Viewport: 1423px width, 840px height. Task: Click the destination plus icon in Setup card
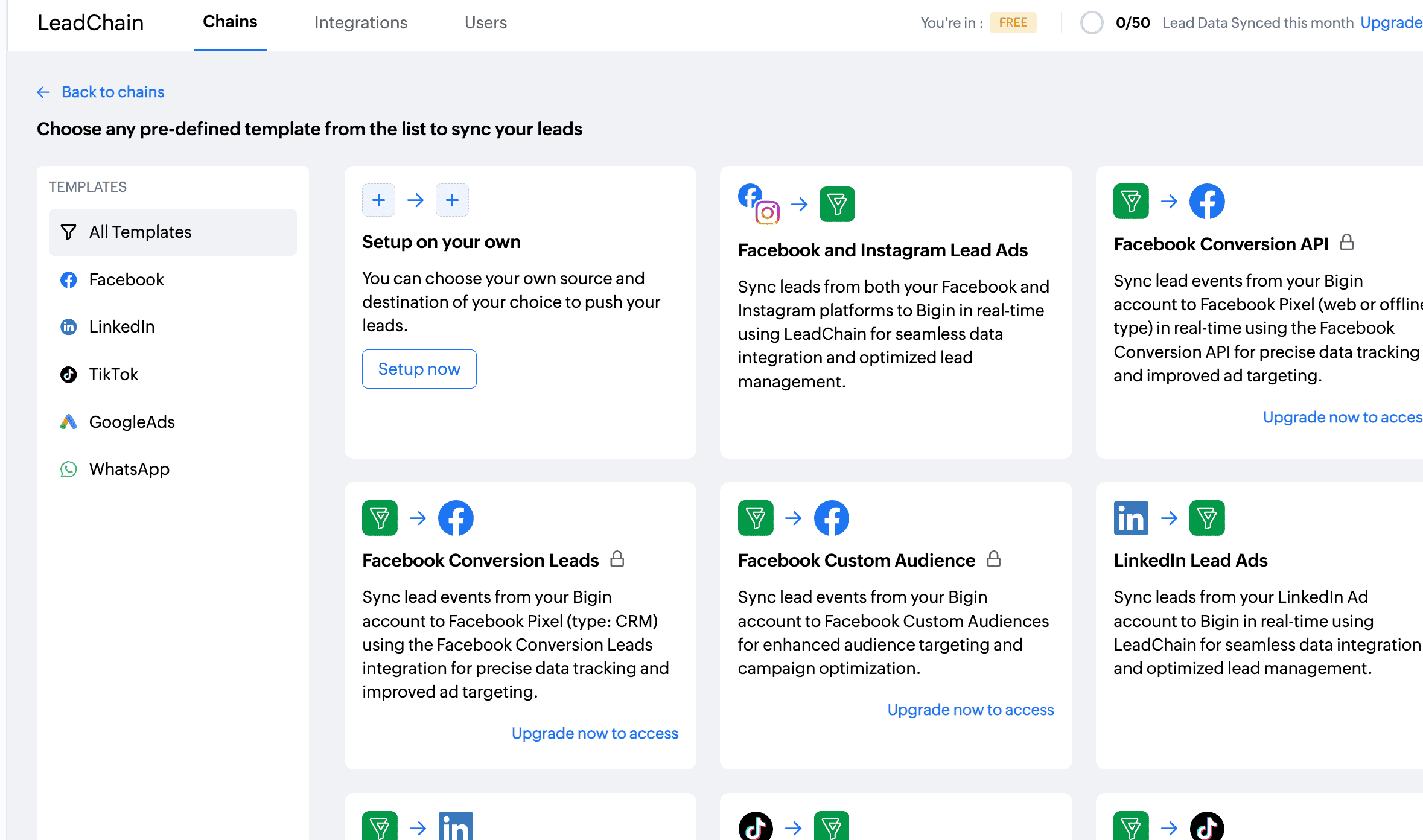(x=452, y=200)
